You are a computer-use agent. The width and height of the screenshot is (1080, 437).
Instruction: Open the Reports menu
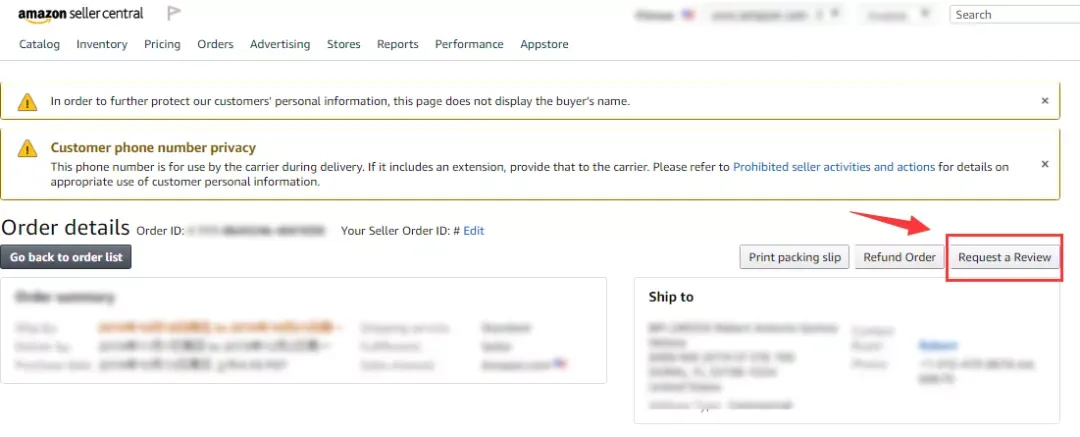397,44
